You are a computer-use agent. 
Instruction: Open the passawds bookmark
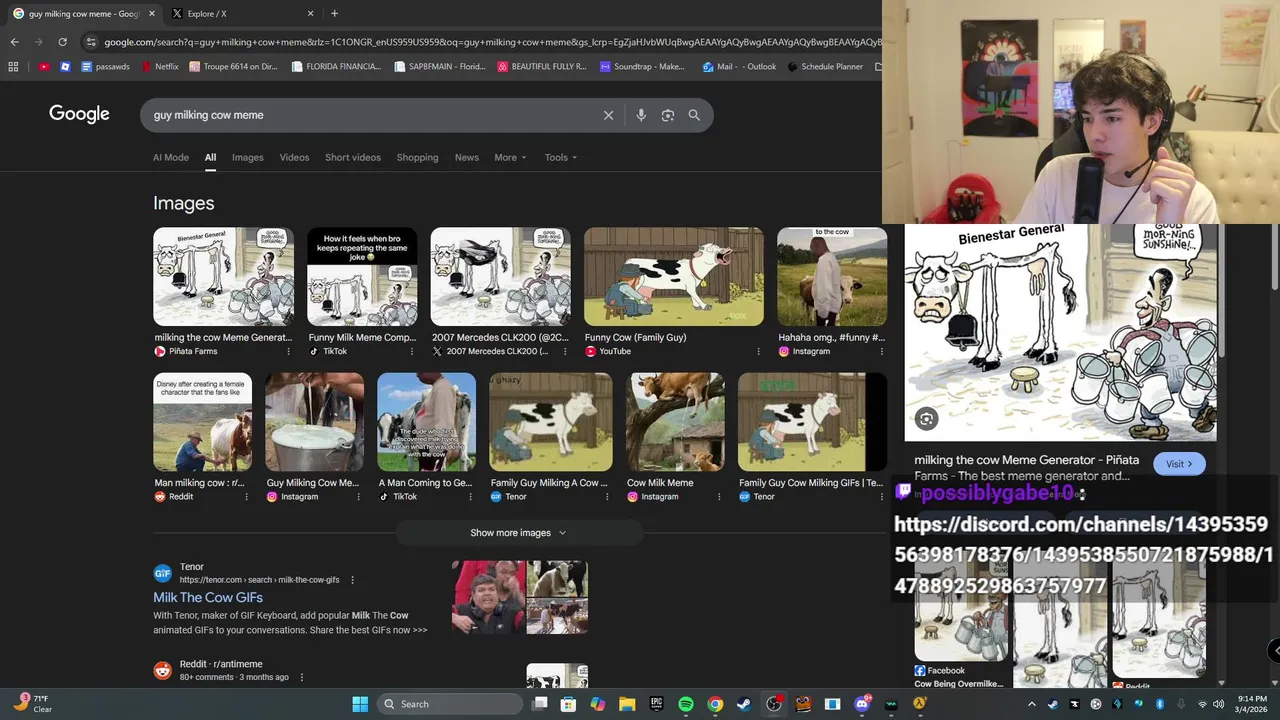106,67
